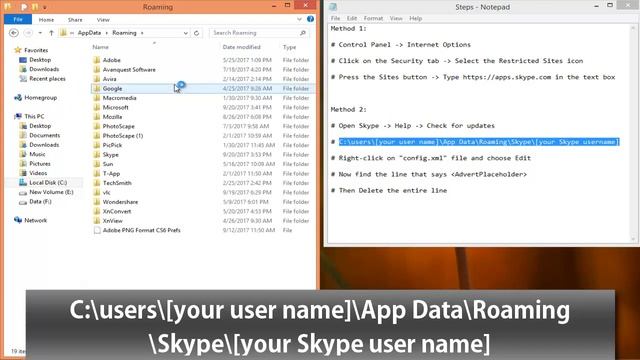Refresh the Roaming folder view
Screen dimensions: 640x360
pos(197,33)
